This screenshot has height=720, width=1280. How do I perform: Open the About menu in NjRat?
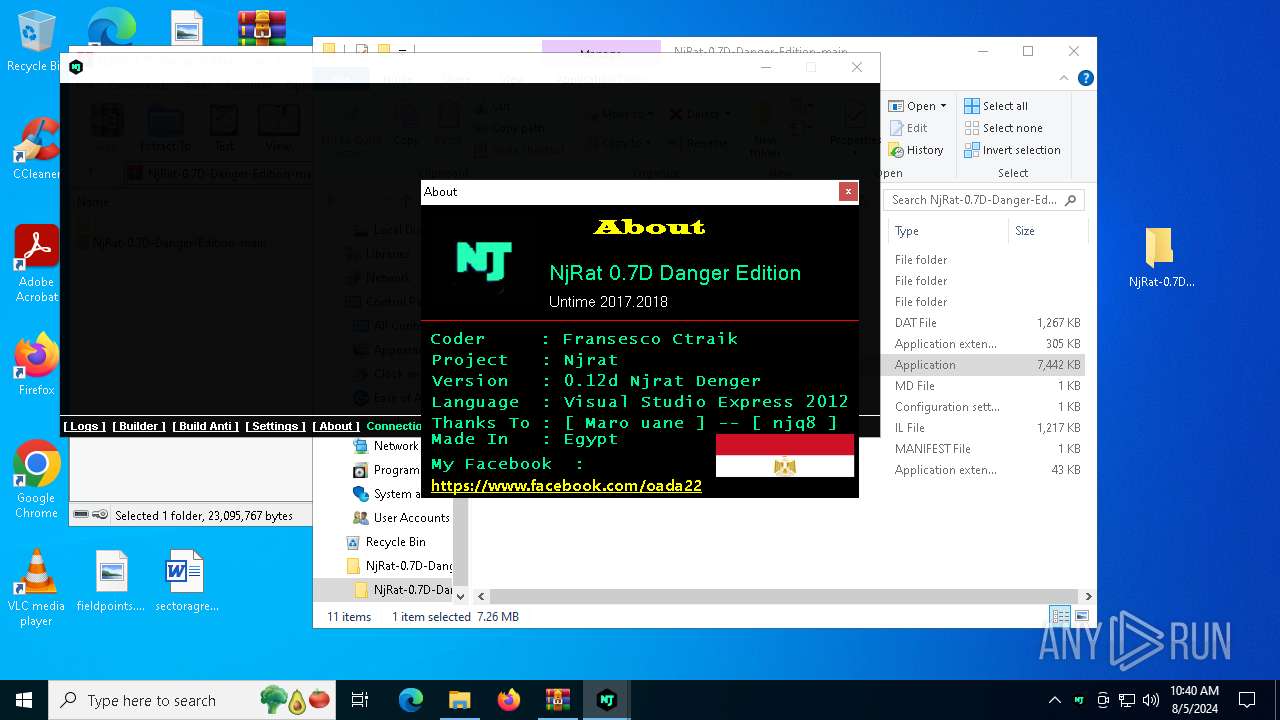coord(336,426)
